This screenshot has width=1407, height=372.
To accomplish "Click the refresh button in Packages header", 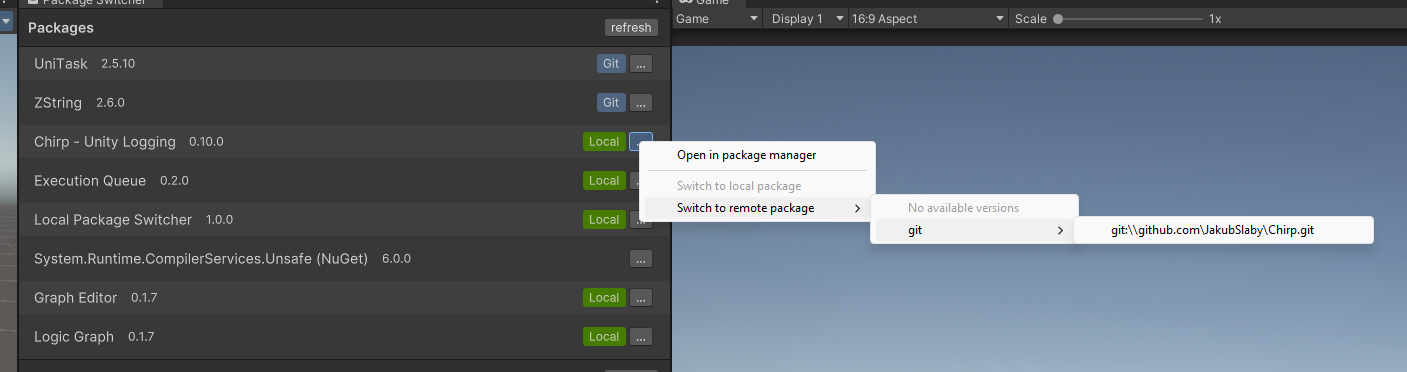I will pyautogui.click(x=631, y=28).
